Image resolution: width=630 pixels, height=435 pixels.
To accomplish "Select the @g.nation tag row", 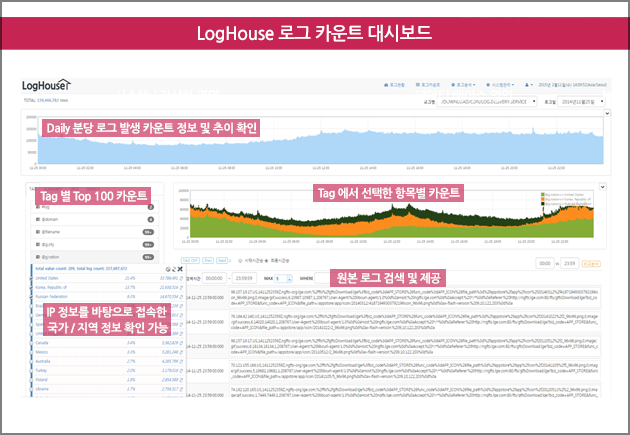I will point(94,257).
